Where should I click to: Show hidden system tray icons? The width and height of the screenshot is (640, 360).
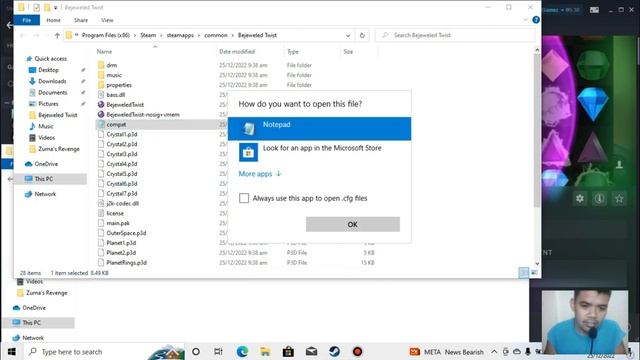tap(494, 351)
